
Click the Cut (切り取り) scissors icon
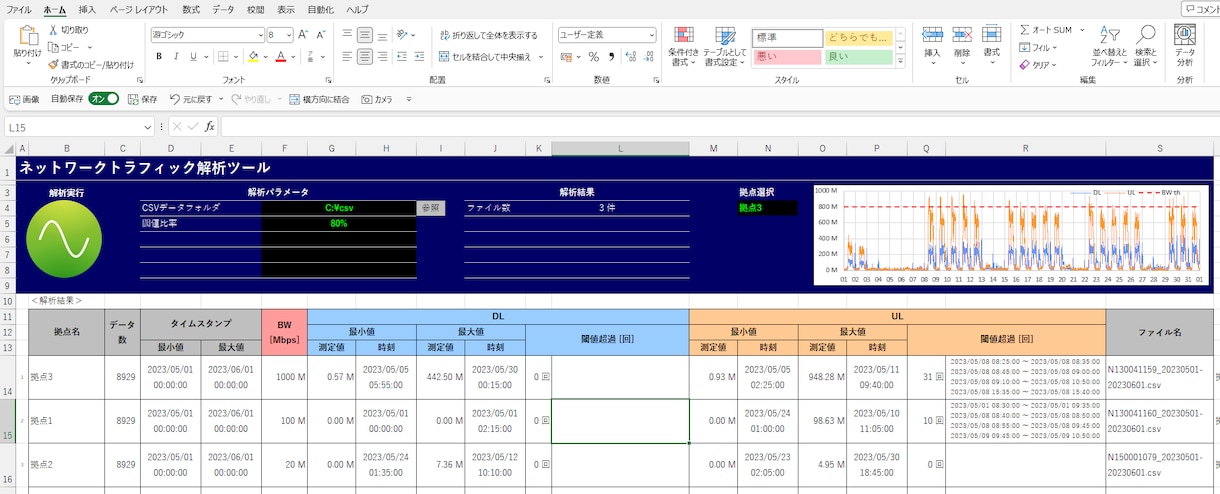click(x=53, y=30)
